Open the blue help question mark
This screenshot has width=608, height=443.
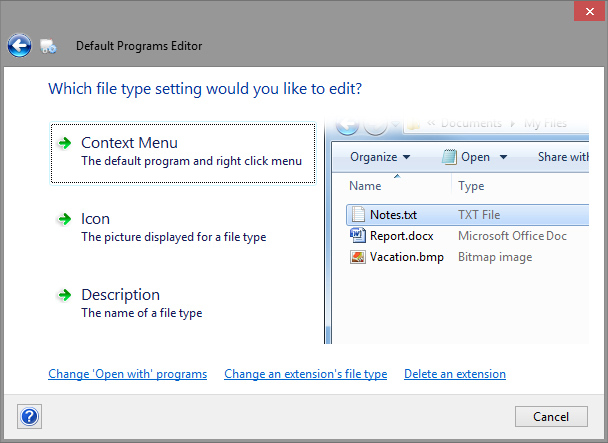click(x=30, y=416)
